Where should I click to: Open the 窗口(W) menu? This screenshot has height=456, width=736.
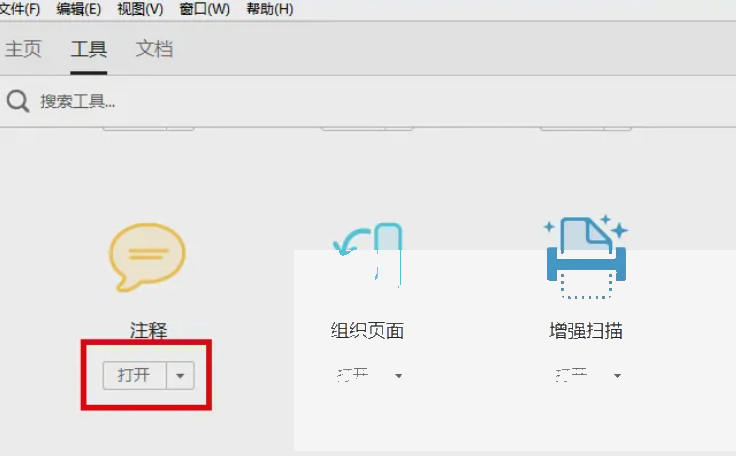205,9
